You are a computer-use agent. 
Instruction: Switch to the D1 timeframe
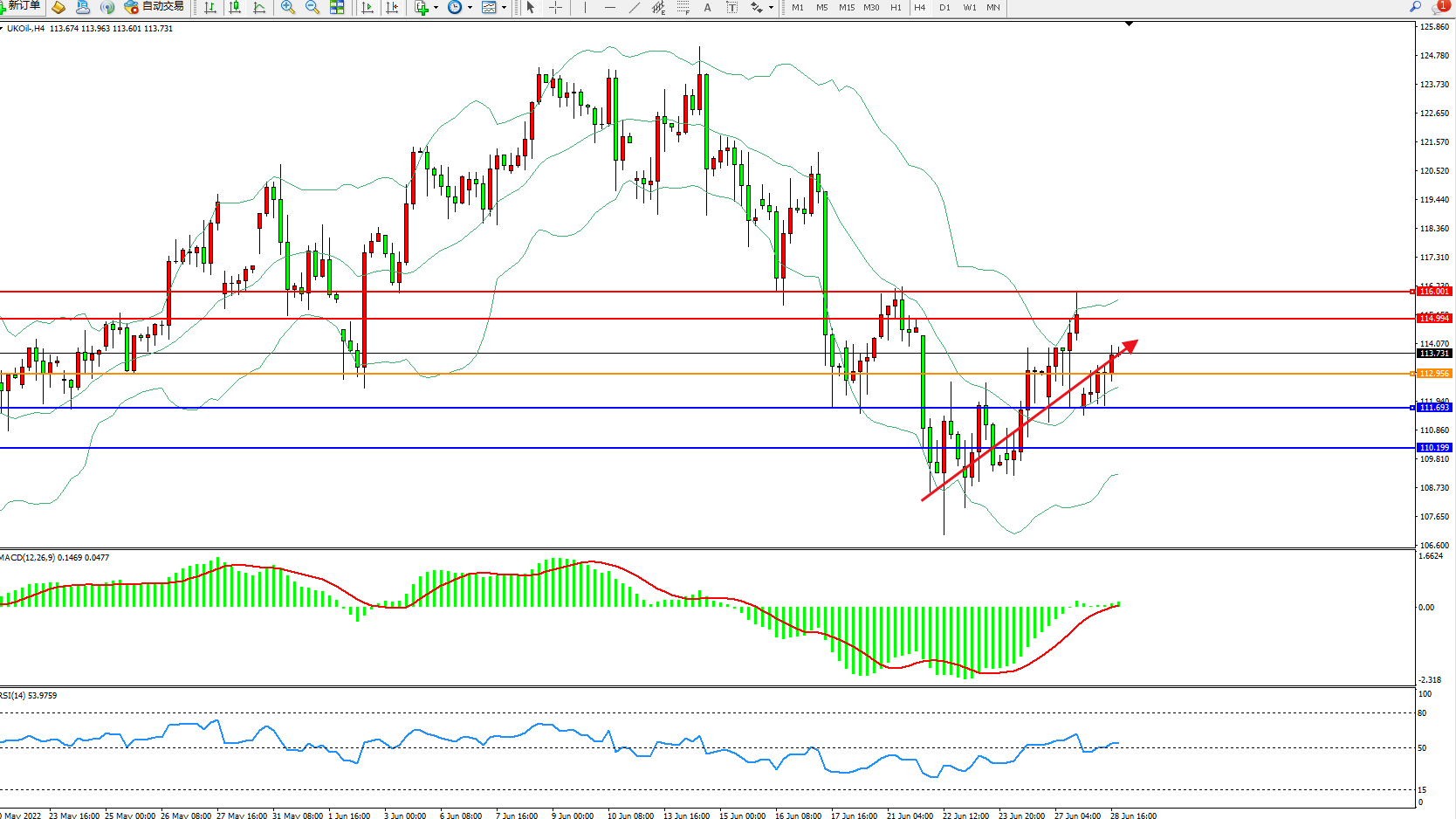point(944,7)
